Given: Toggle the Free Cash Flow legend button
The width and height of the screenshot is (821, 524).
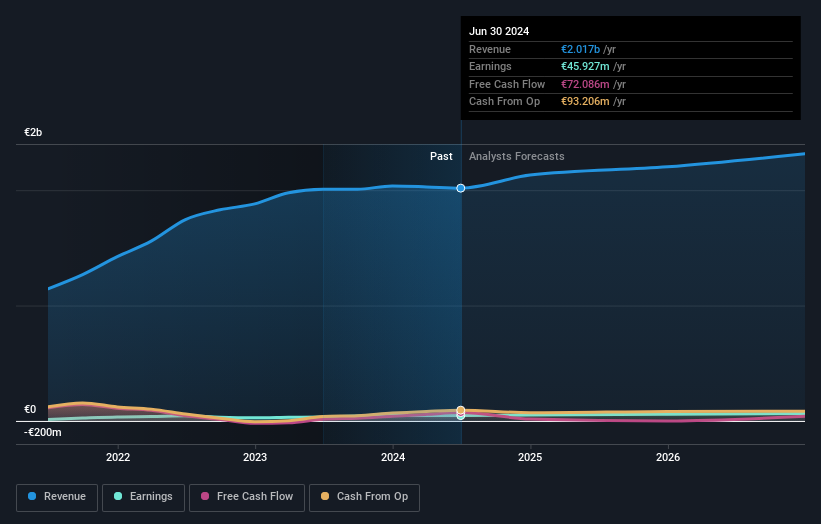Looking at the screenshot, I should coord(247,497).
